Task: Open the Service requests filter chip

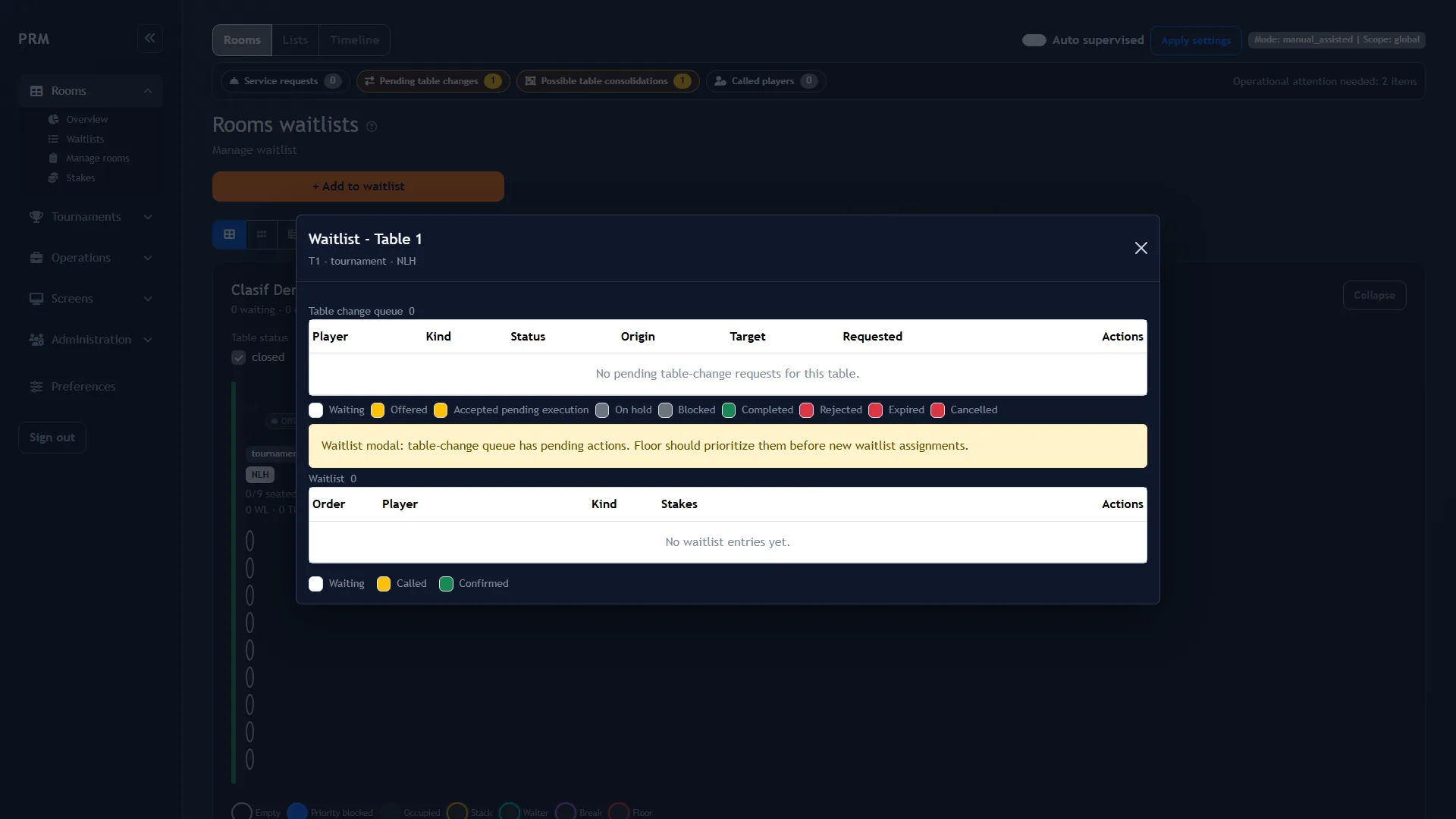Action: pyautogui.click(x=284, y=81)
